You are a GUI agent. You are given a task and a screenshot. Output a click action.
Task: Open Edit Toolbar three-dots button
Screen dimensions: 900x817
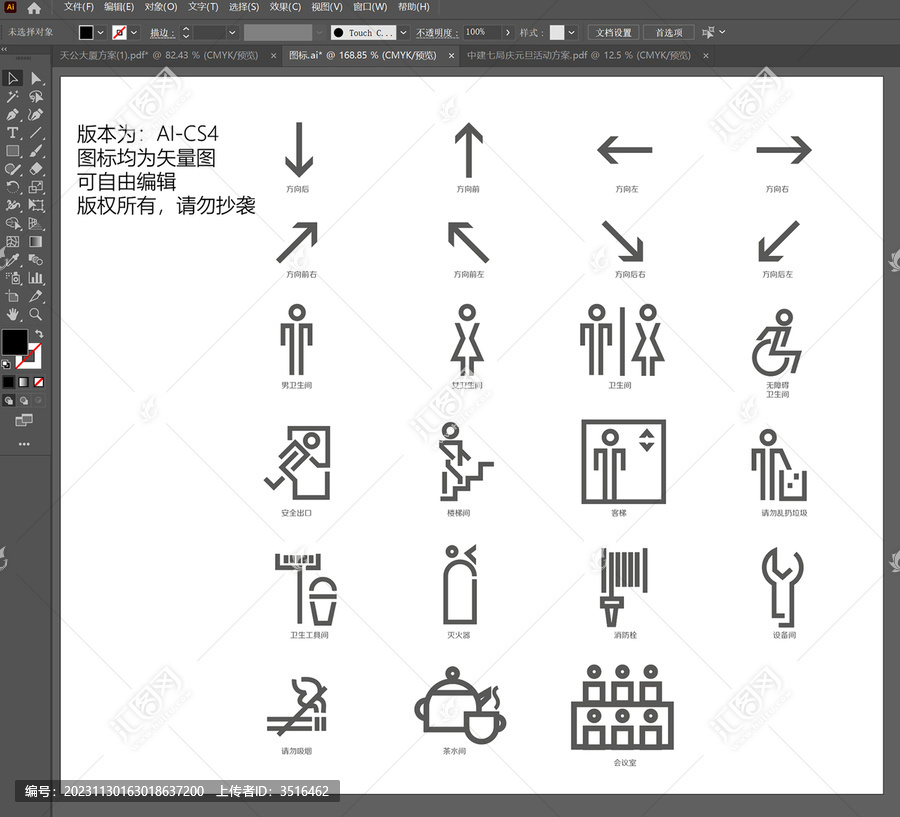(x=24, y=444)
